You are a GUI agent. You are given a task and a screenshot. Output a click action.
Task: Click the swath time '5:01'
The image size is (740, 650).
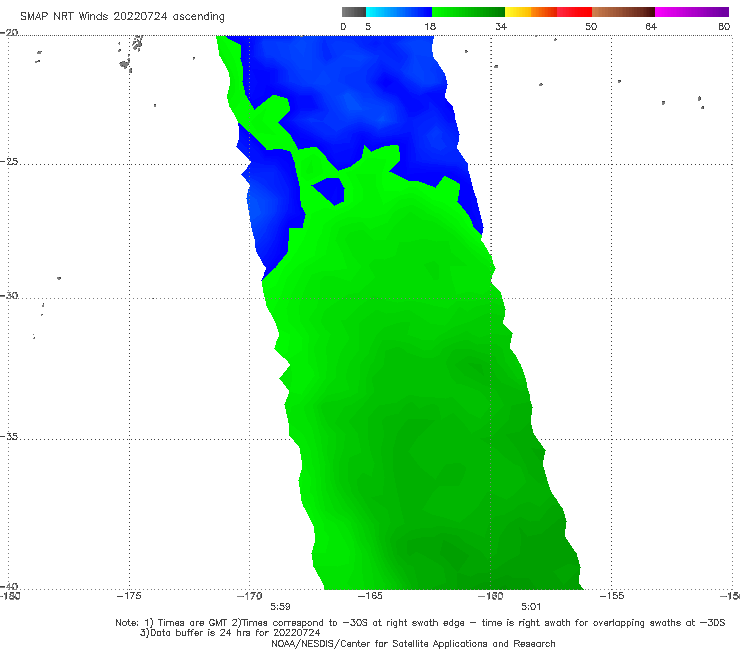[x=531, y=607]
